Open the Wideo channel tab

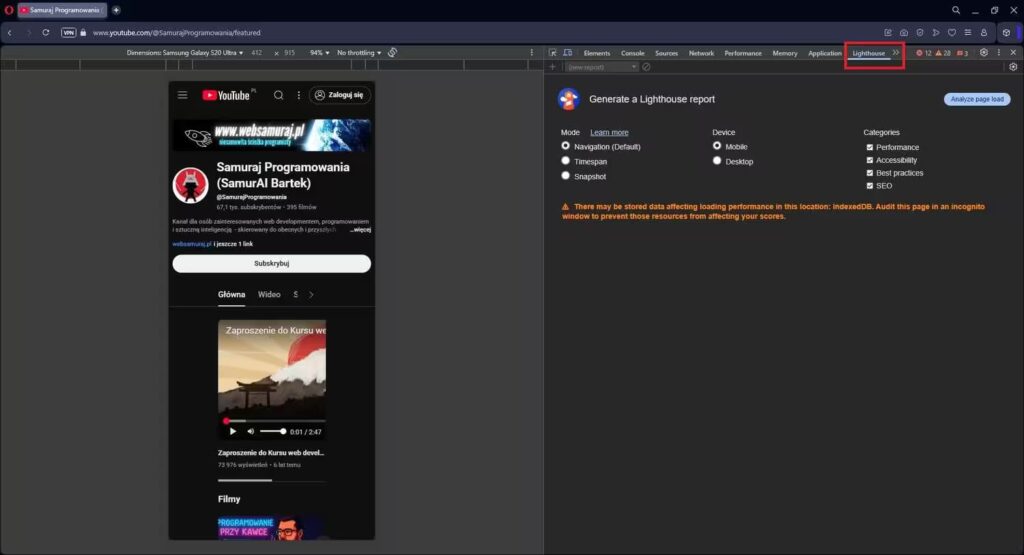(269, 295)
